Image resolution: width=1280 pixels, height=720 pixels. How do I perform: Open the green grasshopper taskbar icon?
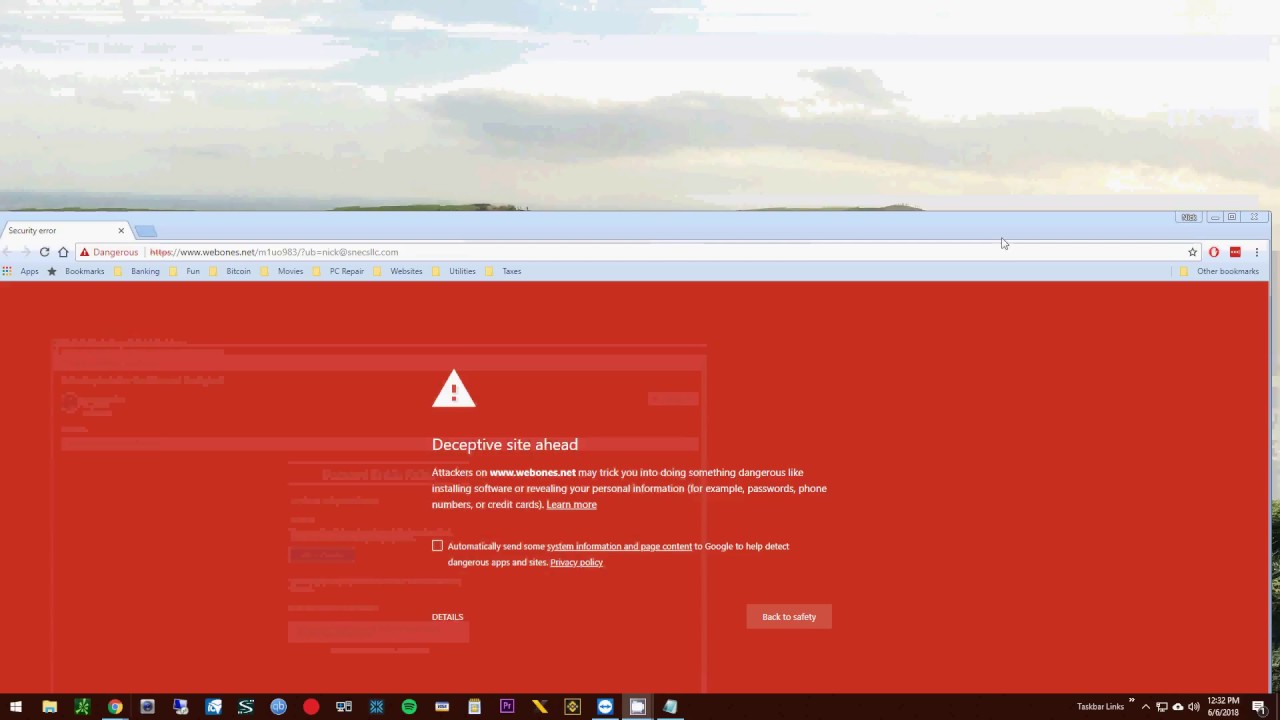pos(82,707)
